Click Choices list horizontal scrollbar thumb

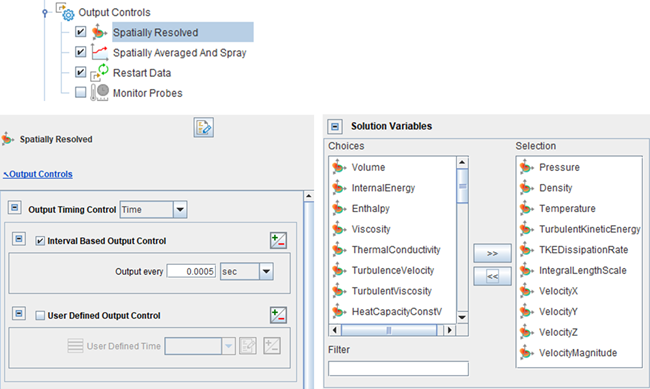[x=389, y=330]
